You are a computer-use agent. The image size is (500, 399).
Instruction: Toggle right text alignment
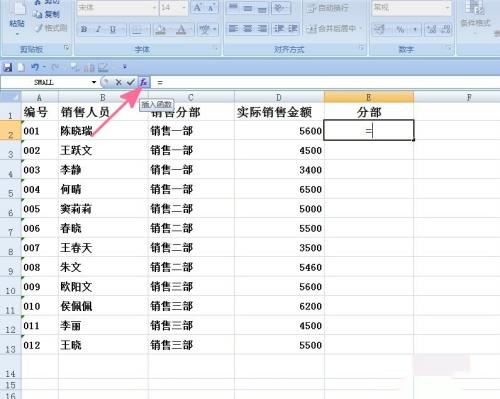(262, 29)
